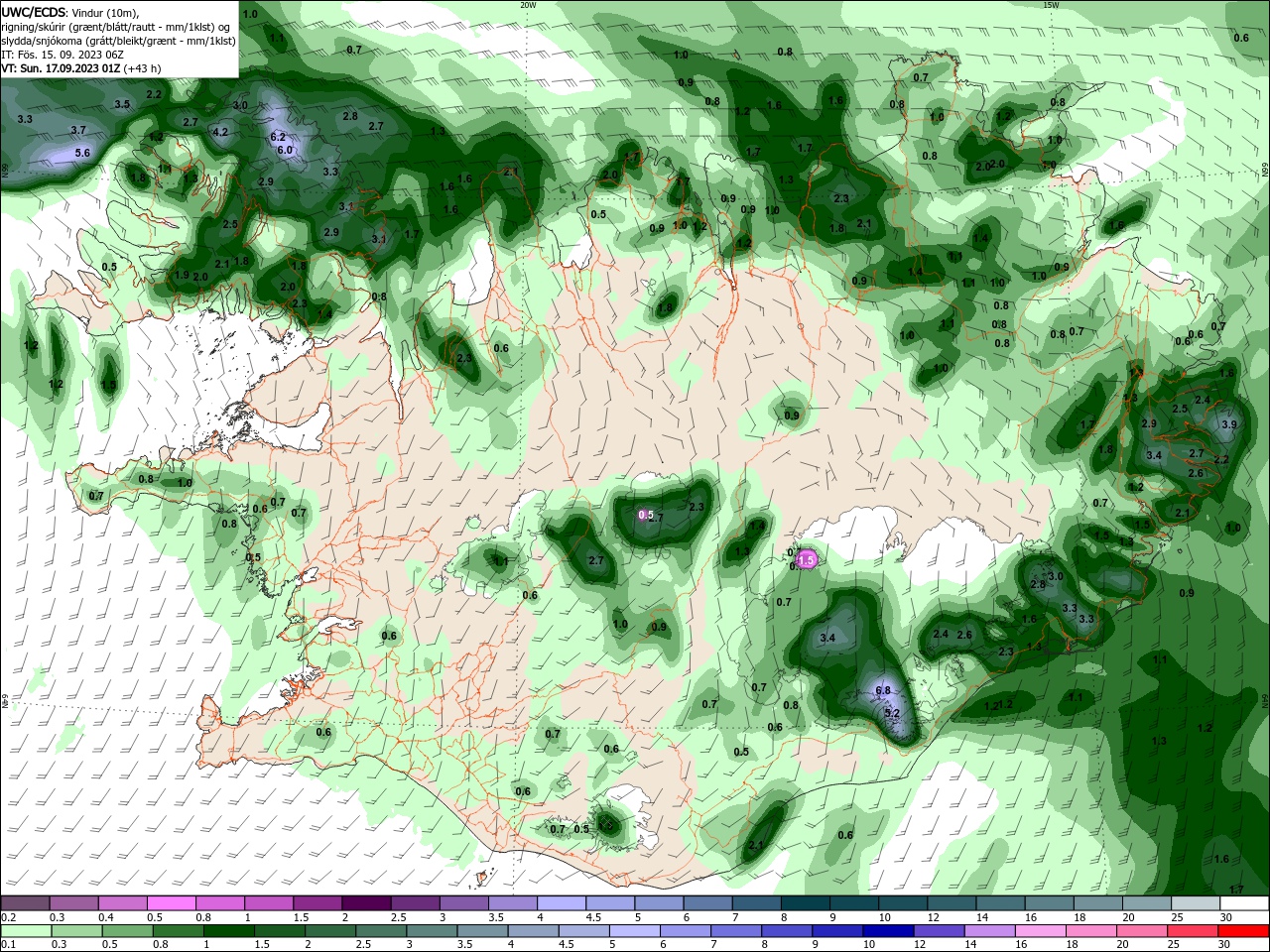Click the 'slydda/snjókoma' legend description line

point(118,41)
